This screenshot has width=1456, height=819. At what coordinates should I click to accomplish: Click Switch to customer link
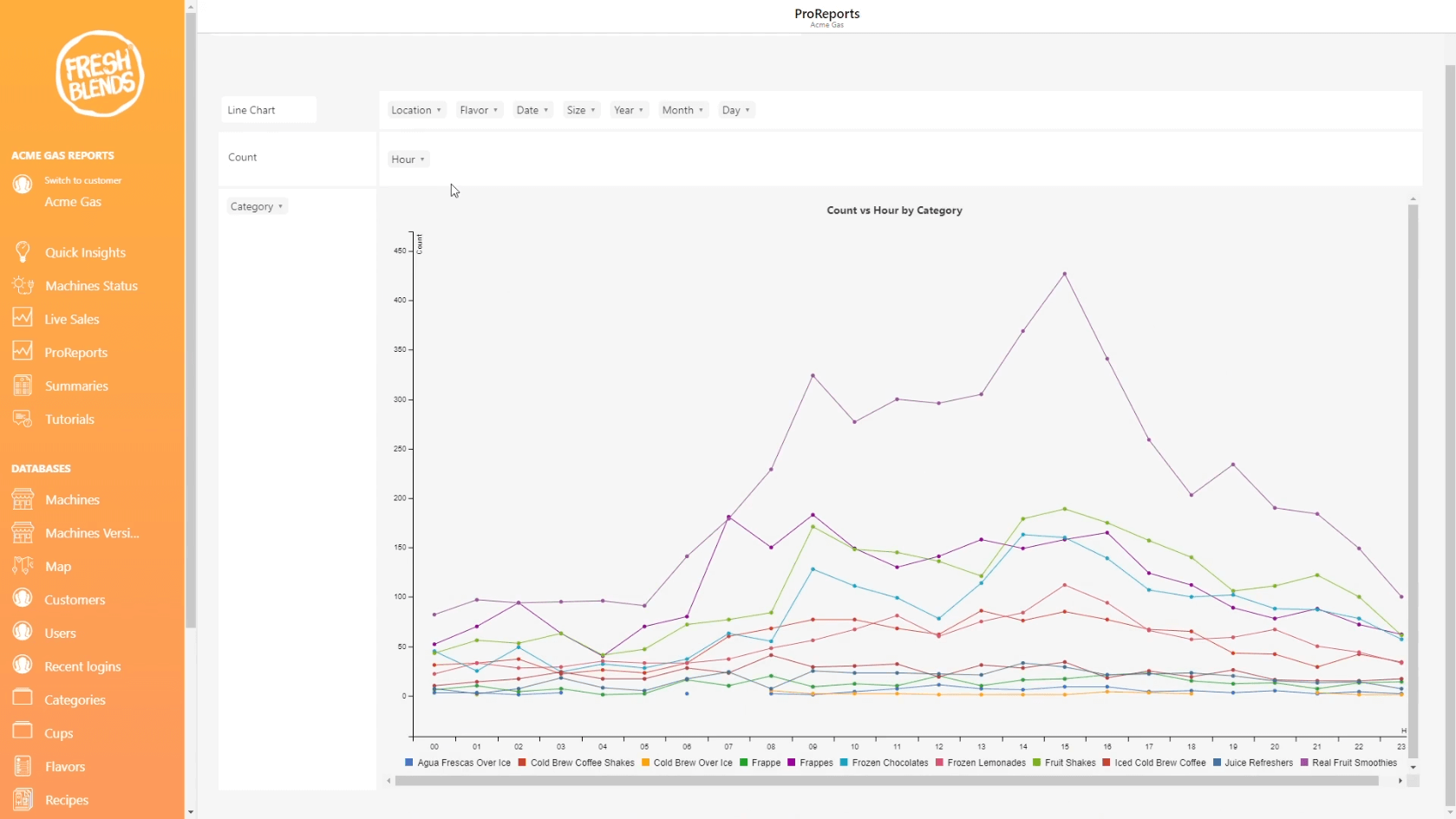click(83, 180)
